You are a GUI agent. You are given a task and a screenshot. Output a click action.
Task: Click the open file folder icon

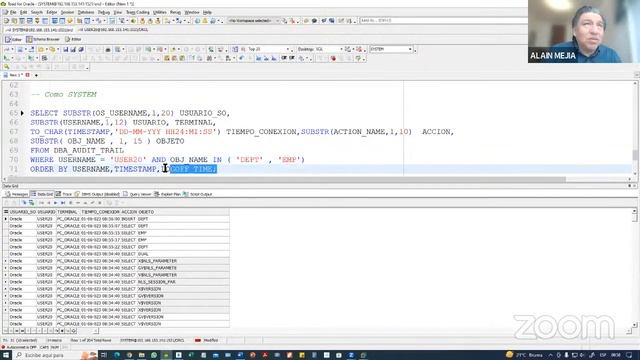pos(41,49)
